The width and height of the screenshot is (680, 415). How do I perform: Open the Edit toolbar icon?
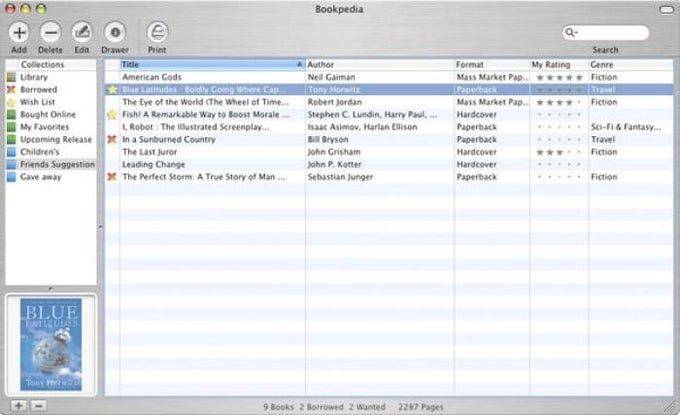[x=82, y=33]
